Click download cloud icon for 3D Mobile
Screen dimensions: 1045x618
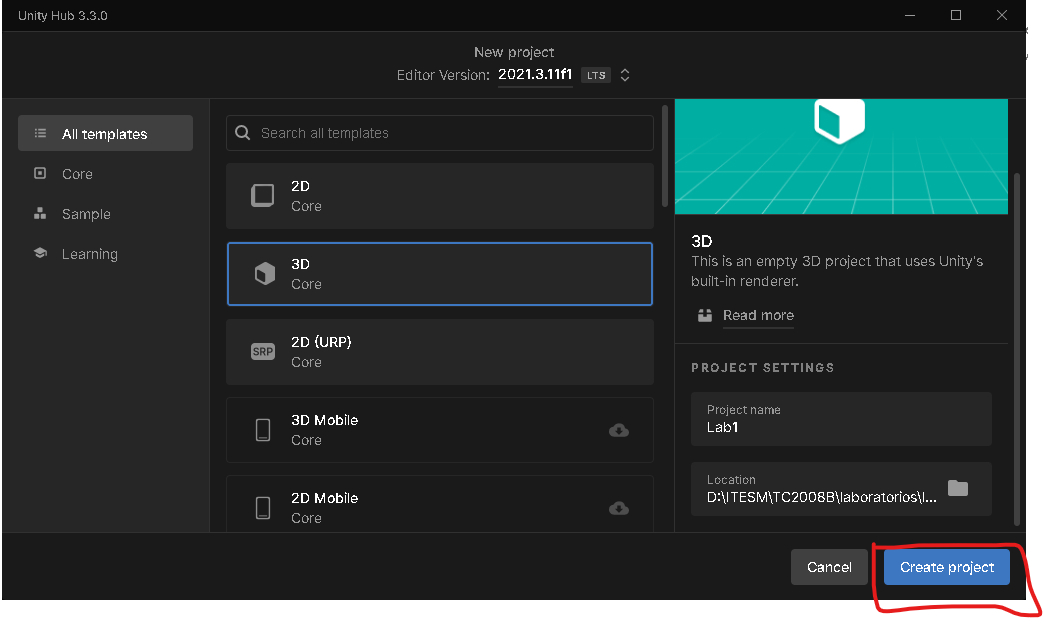tap(619, 430)
